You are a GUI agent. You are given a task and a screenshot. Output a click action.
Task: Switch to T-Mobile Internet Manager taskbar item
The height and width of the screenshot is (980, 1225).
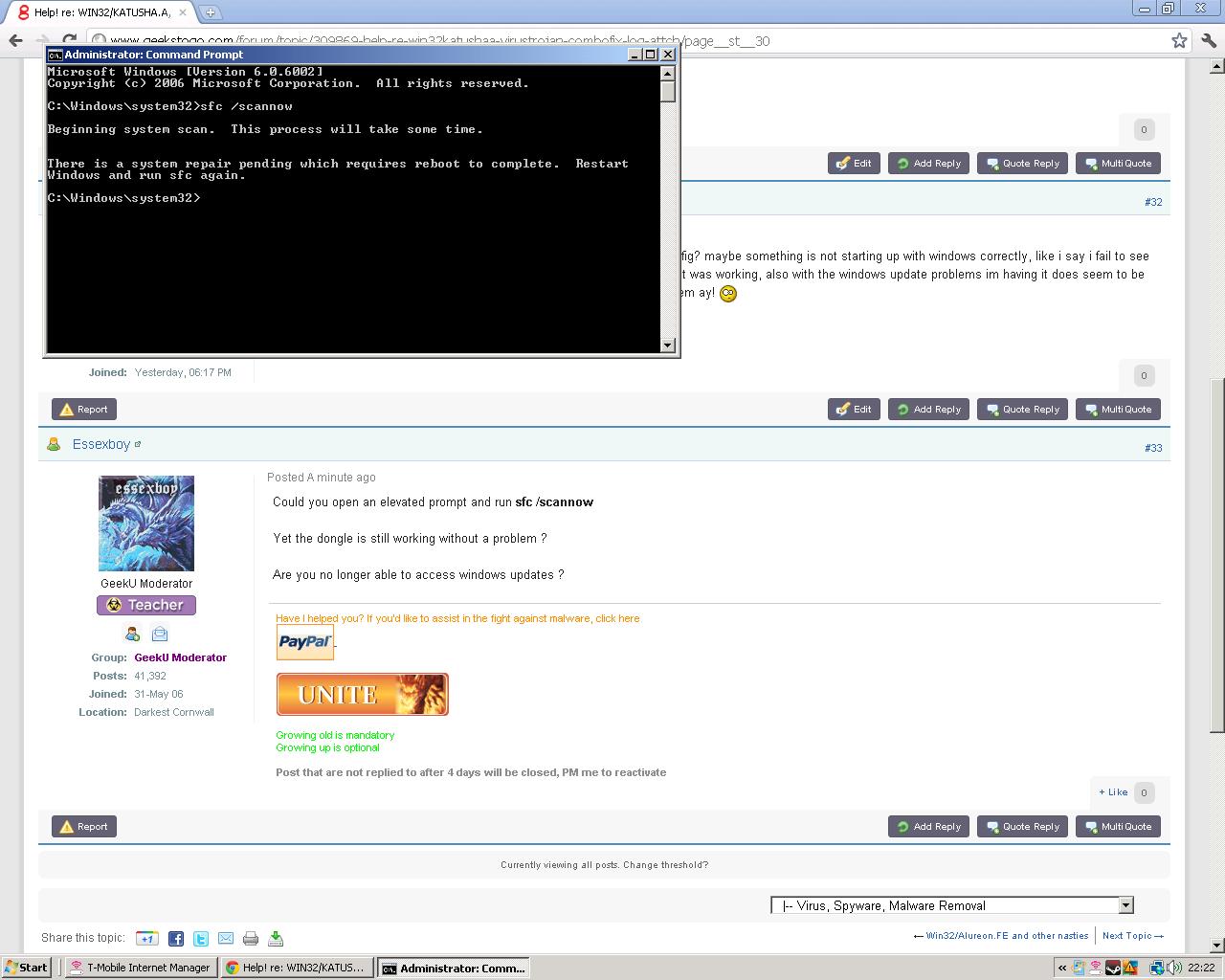pyautogui.click(x=140, y=968)
